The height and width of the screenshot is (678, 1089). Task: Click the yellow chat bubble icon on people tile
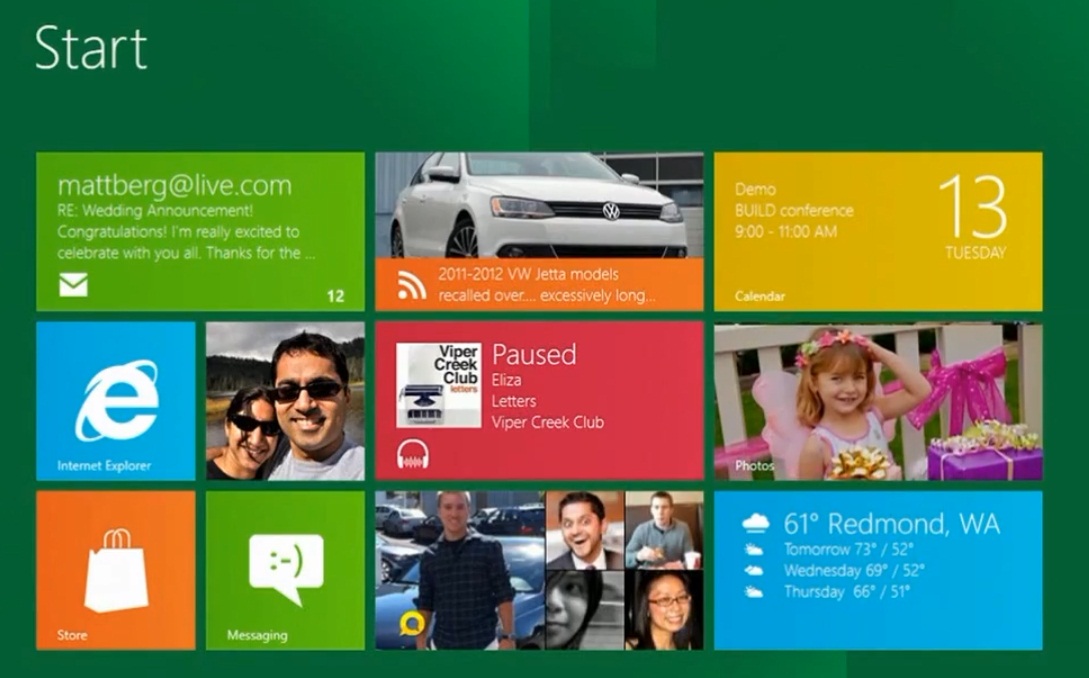point(411,624)
